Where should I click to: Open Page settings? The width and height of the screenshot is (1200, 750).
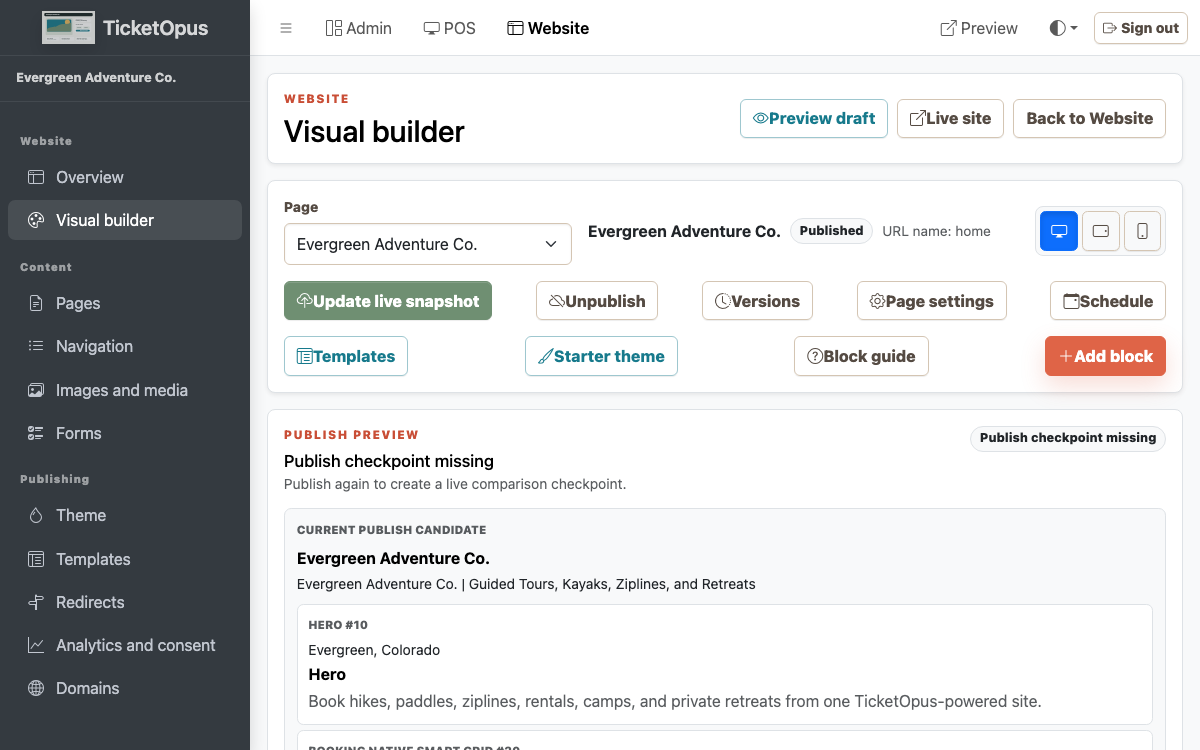[932, 301]
